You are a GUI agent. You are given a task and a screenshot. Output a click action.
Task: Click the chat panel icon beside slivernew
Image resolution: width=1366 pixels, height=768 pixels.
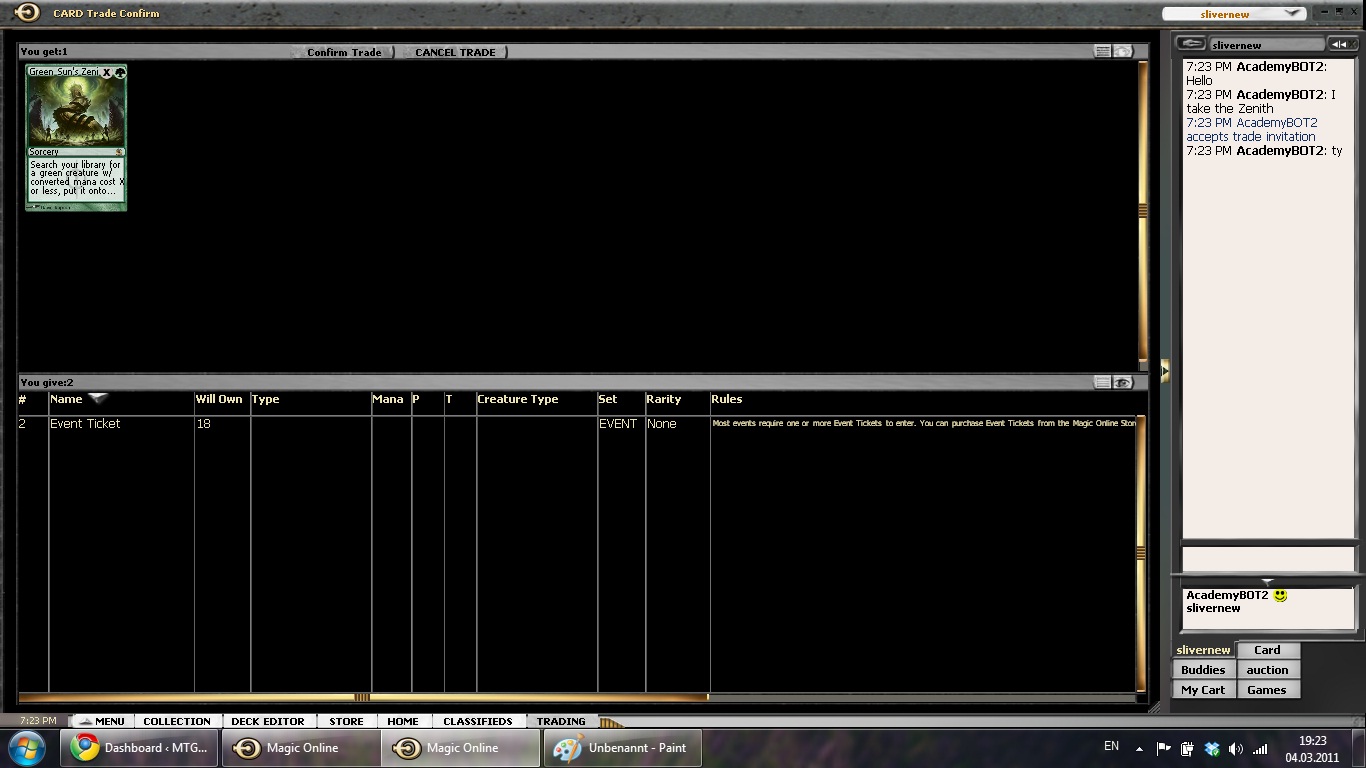coord(1190,44)
